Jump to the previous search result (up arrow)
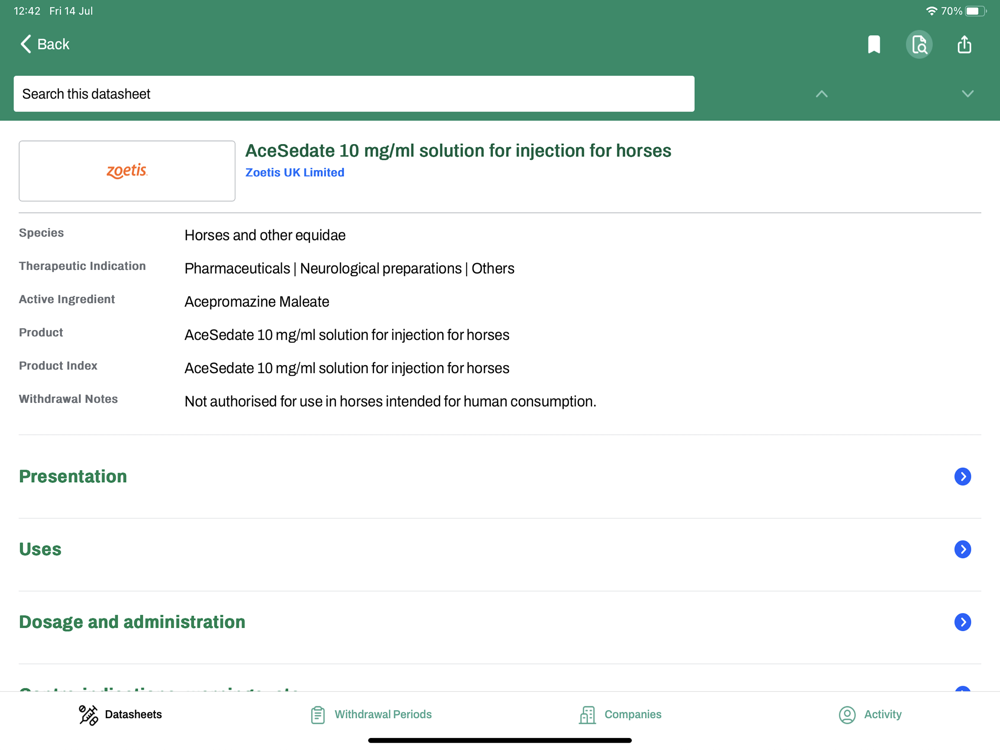Screen dimensions: 1000x750 [821, 94]
